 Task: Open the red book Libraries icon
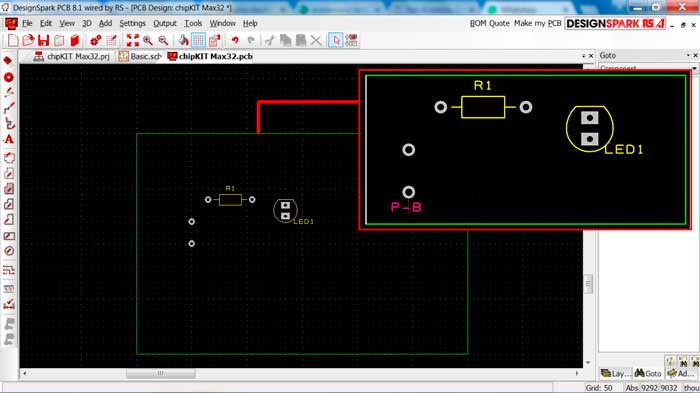pos(75,41)
